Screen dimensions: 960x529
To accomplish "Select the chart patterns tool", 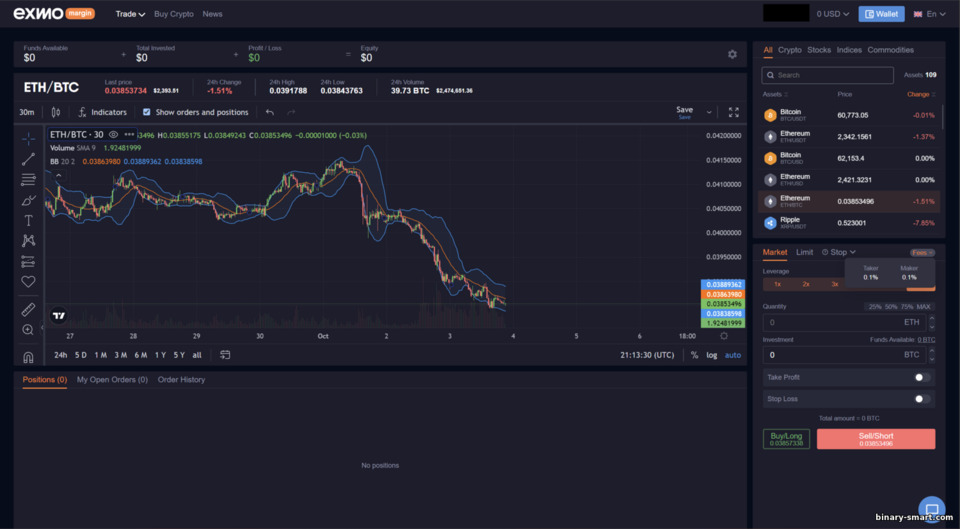I will [x=28, y=241].
